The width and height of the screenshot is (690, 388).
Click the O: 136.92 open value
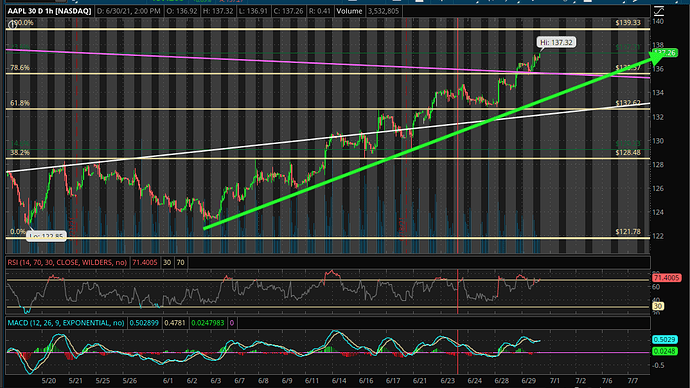pyautogui.click(x=182, y=11)
